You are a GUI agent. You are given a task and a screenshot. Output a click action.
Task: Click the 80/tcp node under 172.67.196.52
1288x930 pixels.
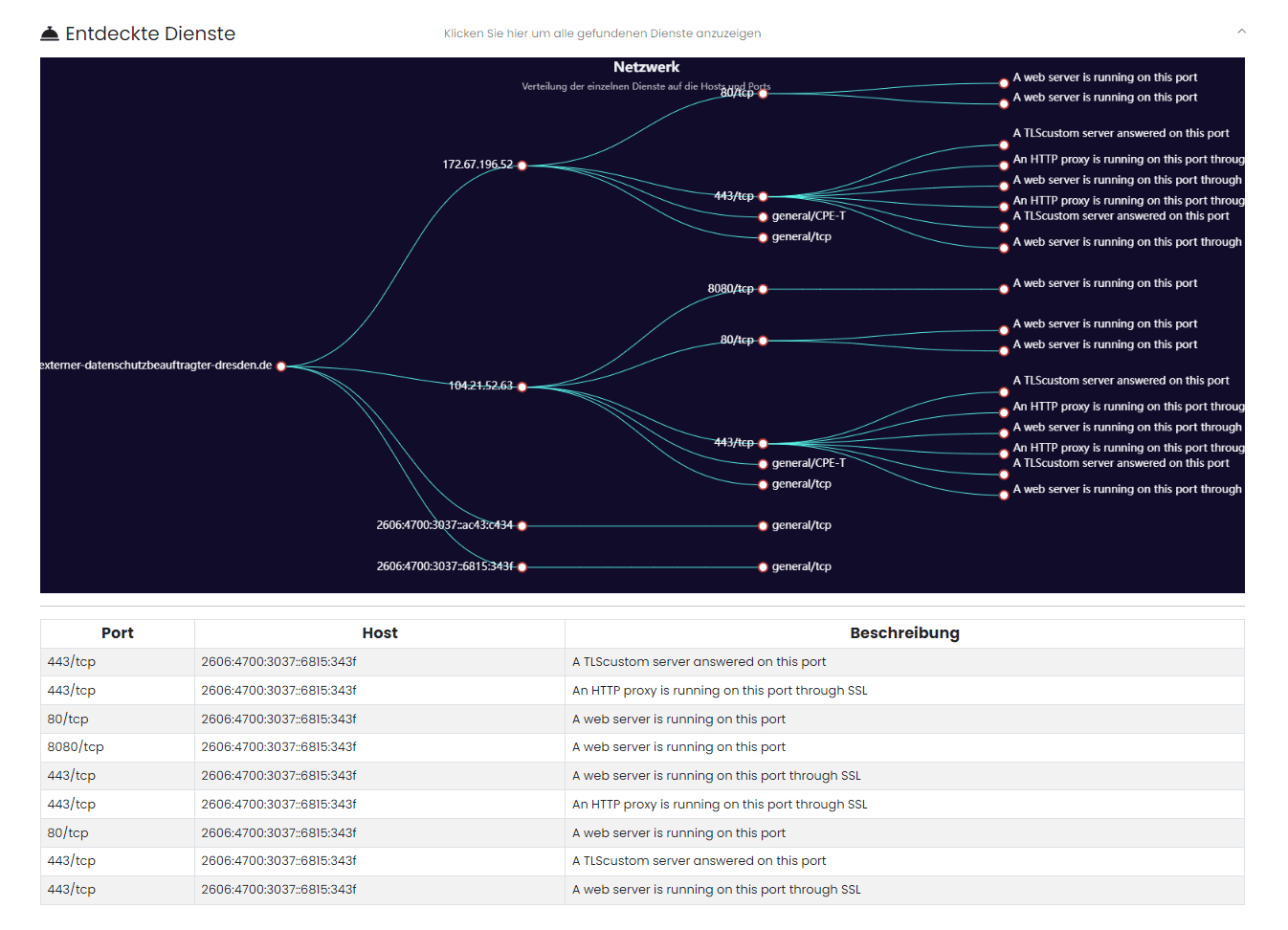763,94
